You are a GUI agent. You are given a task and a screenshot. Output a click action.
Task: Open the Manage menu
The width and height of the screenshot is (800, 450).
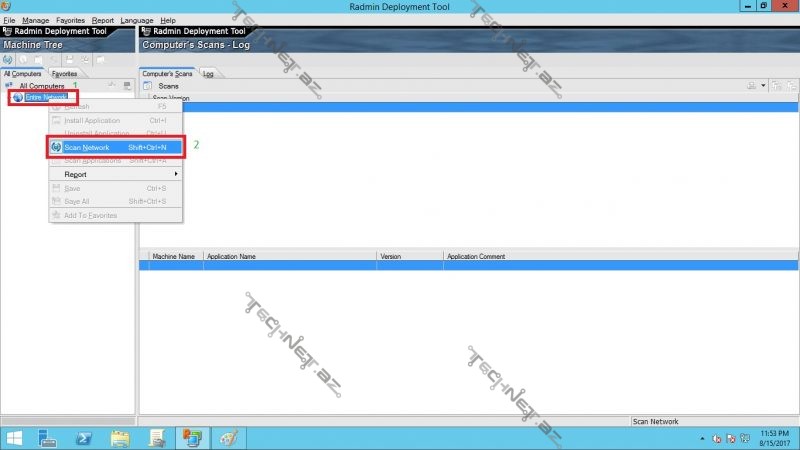(x=36, y=20)
